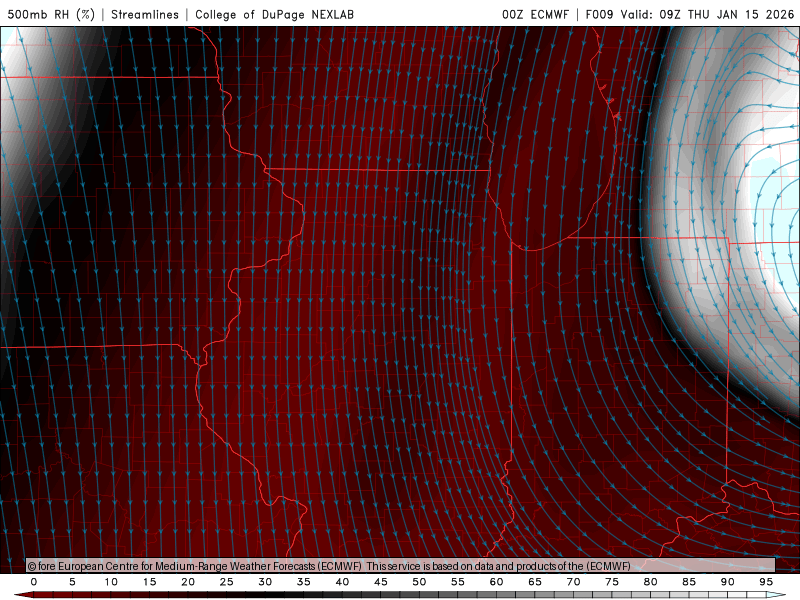Image resolution: width=800 pixels, height=600 pixels.
Task: Click the '45' colorbar scale label
Action: (381, 582)
